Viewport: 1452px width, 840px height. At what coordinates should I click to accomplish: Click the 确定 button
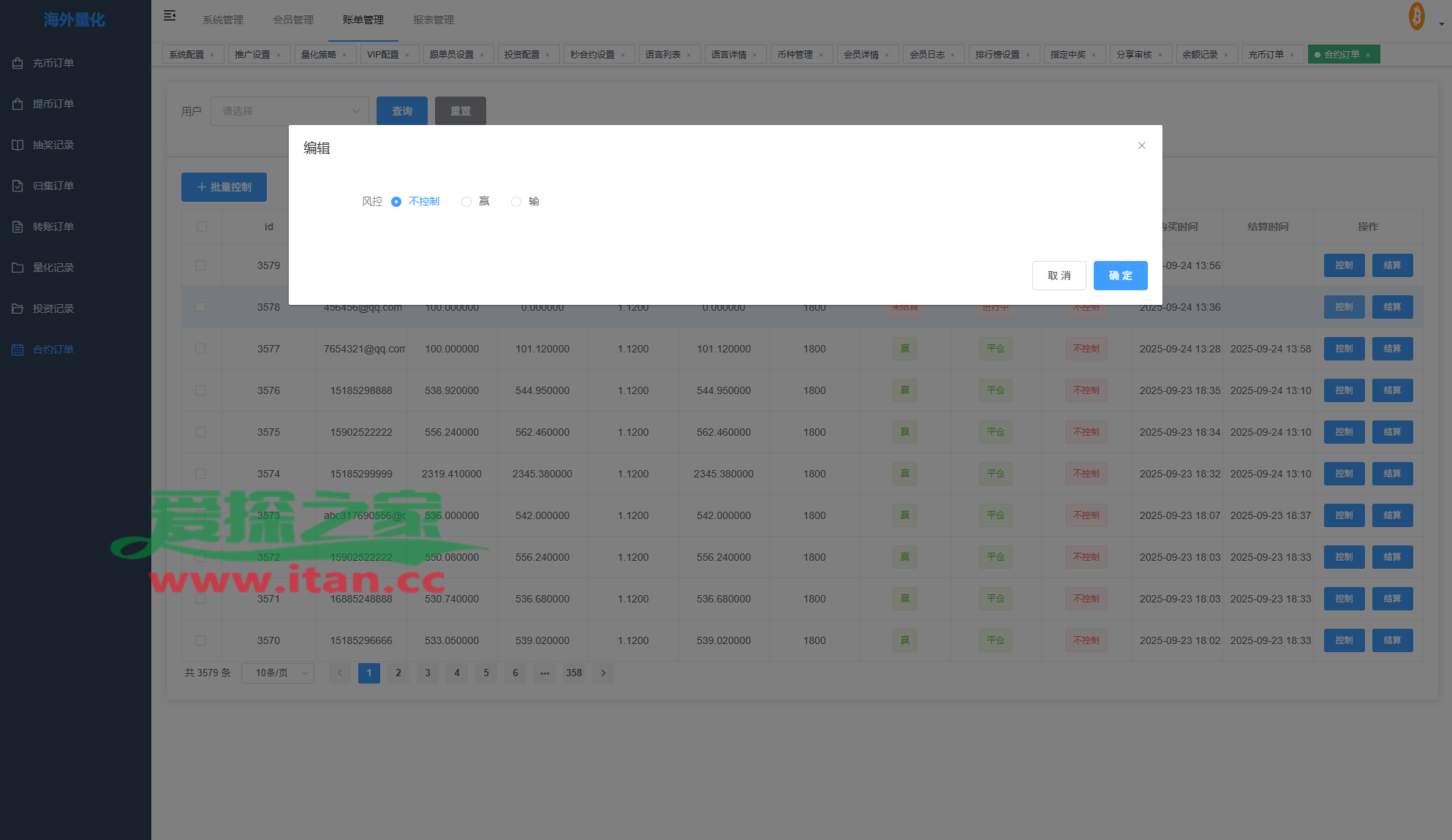click(1120, 276)
